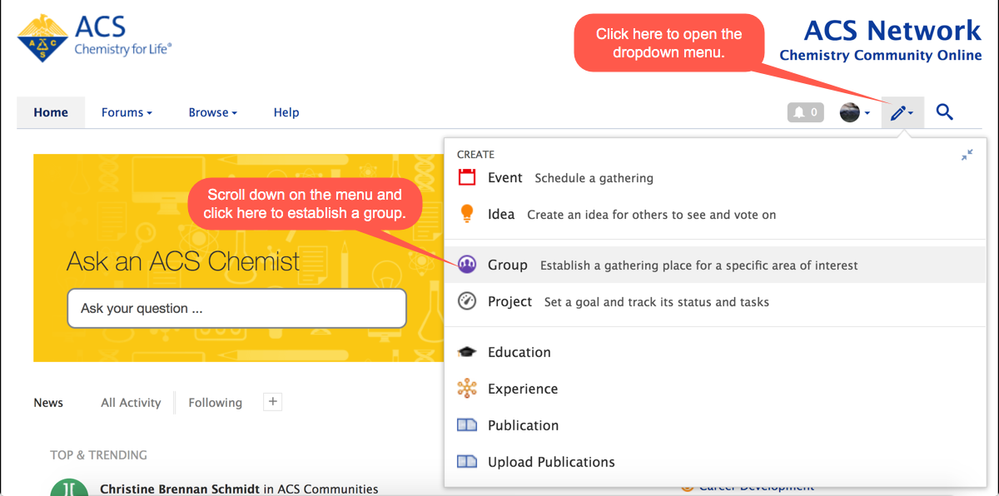The image size is (999, 496).
Task: Click the purple Group icon
Action: (x=467, y=265)
